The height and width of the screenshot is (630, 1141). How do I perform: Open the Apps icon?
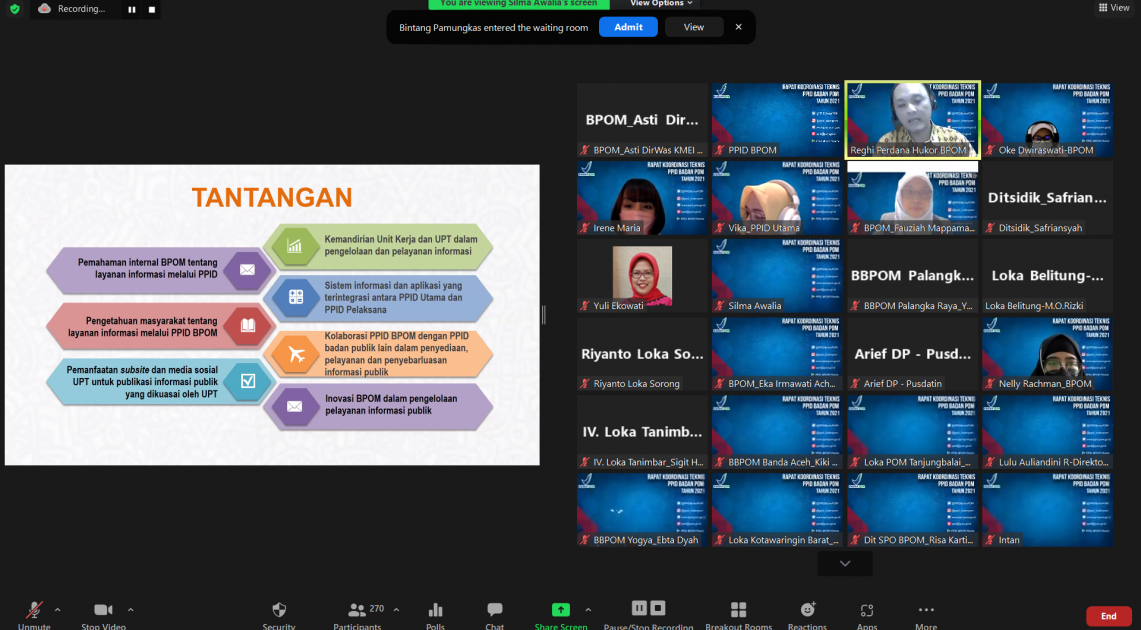click(x=867, y=612)
